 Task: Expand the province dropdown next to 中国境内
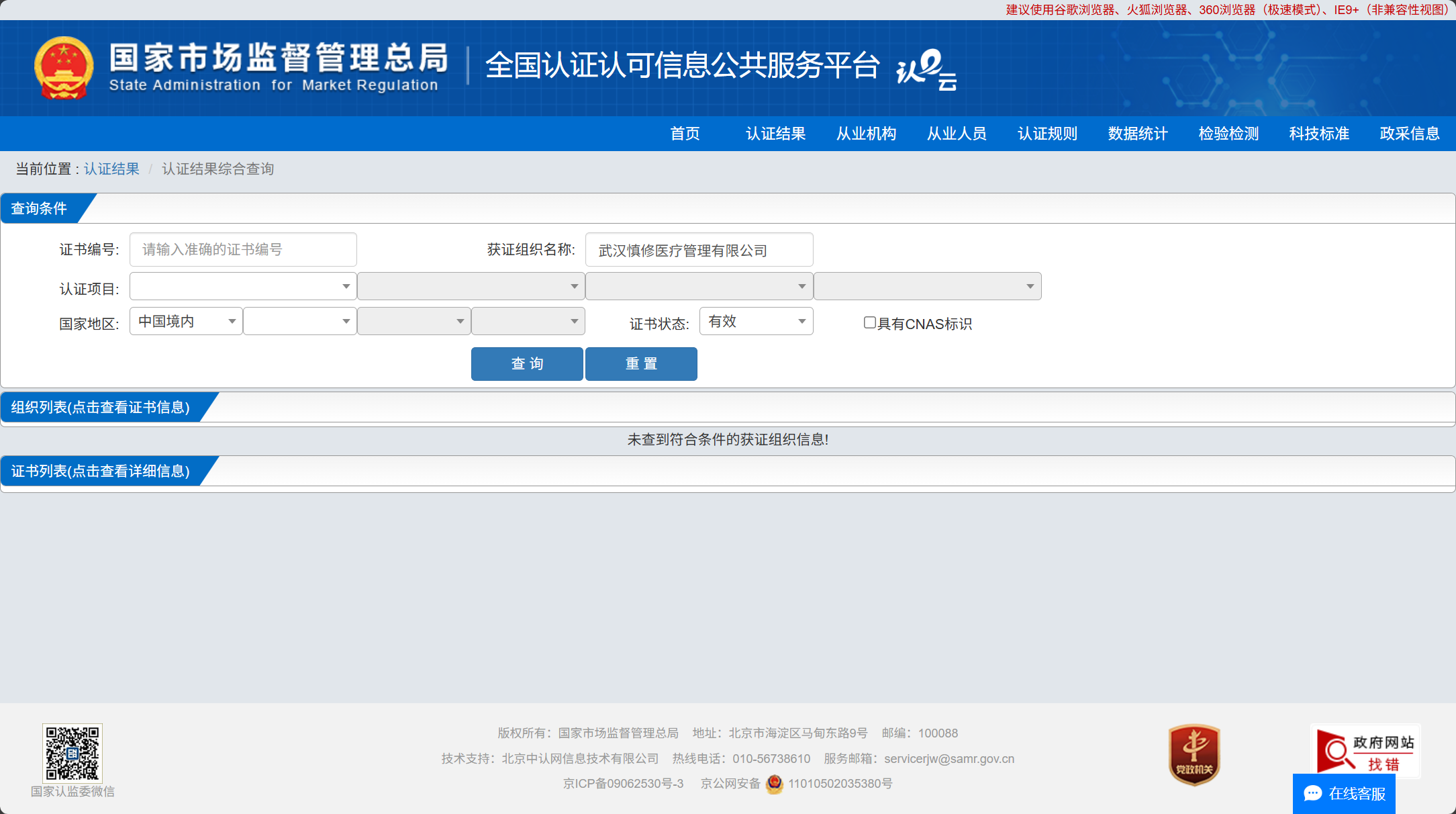[299, 321]
